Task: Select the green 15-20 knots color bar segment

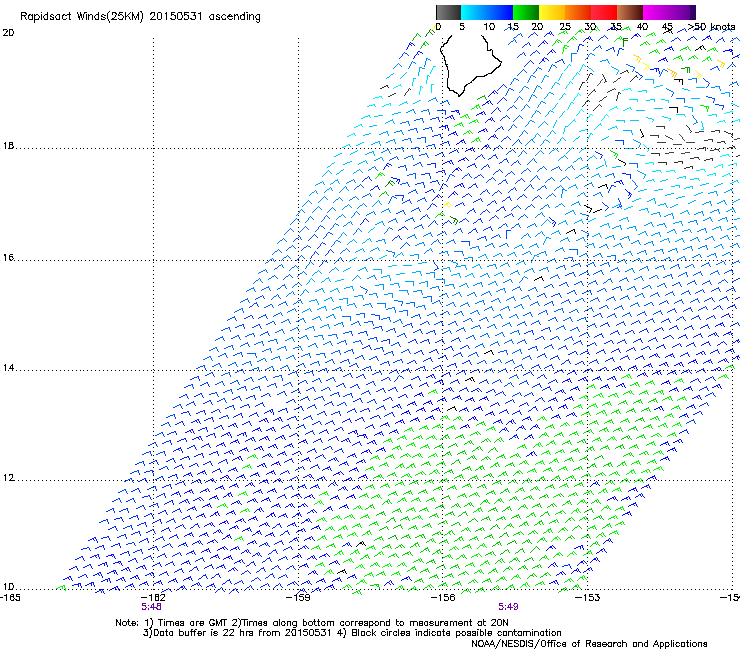Action: (526, 12)
